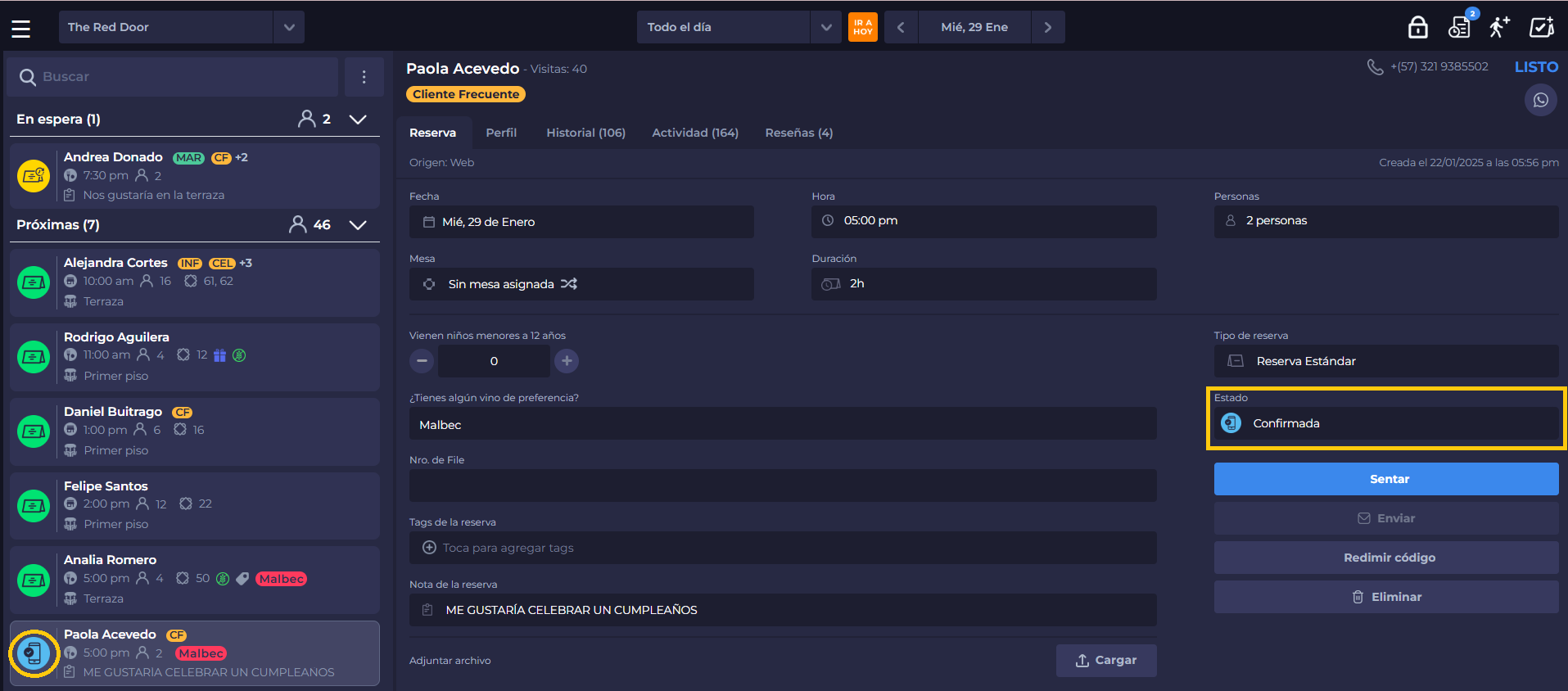The image size is (1568, 691).
Task: Click the Redimir código button
Action: pyautogui.click(x=1386, y=558)
